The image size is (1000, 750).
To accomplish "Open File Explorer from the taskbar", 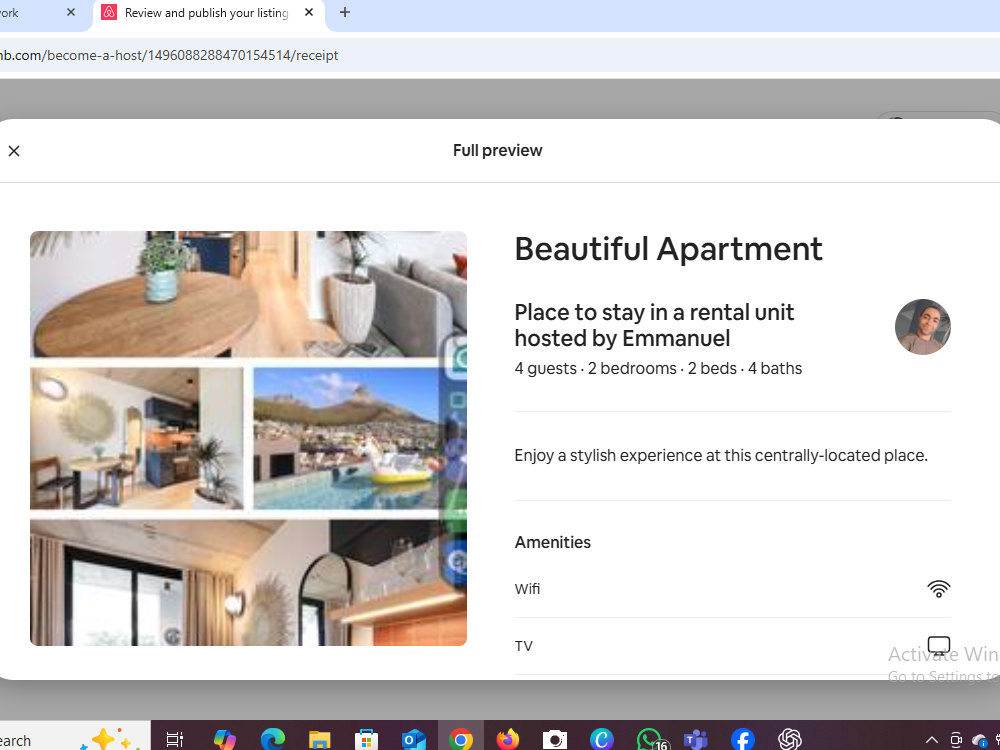I will [x=320, y=739].
